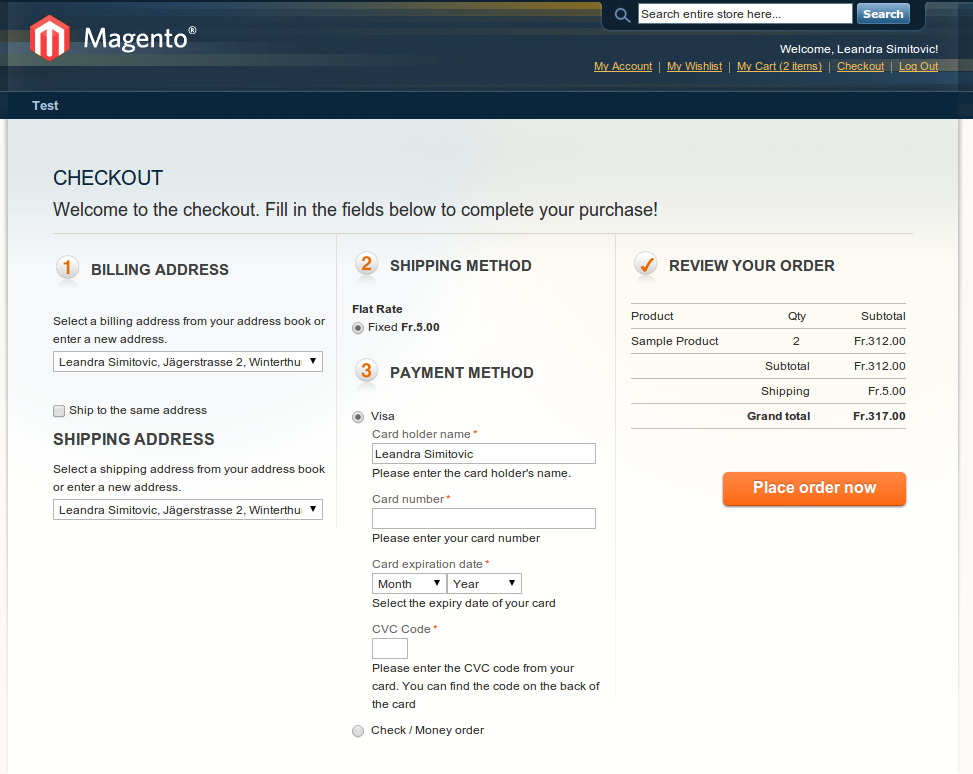Click the Card number input field
973x774 pixels.
click(483, 518)
